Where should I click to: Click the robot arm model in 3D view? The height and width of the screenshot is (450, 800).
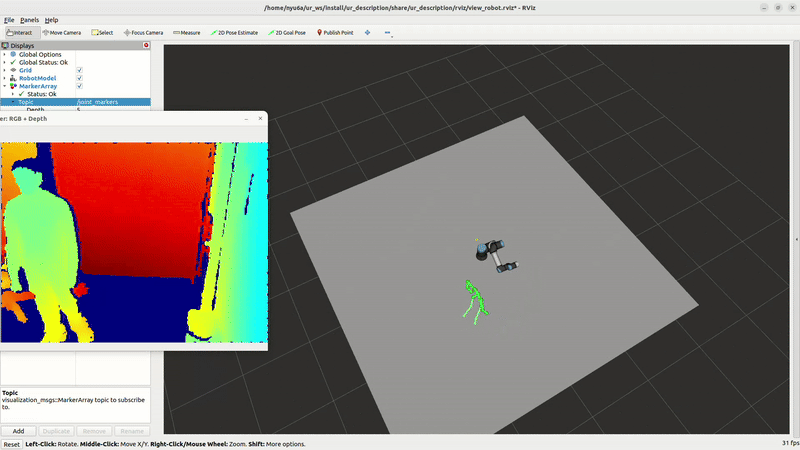pos(496,256)
